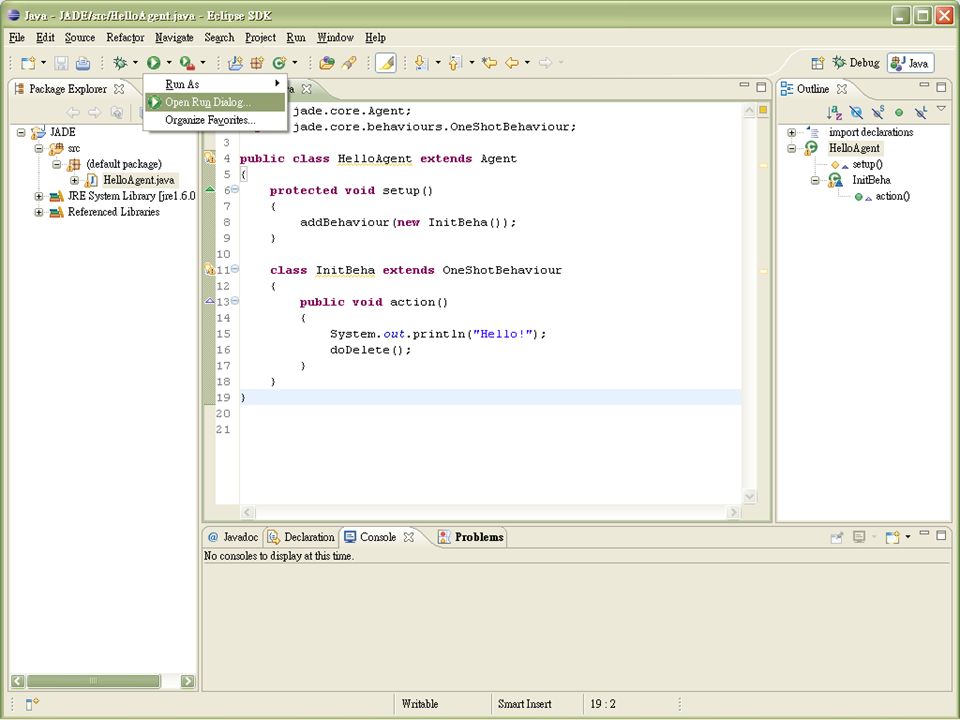Open the New Class dropdown arrow
This screenshot has width=960, height=720.
click(x=295, y=63)
